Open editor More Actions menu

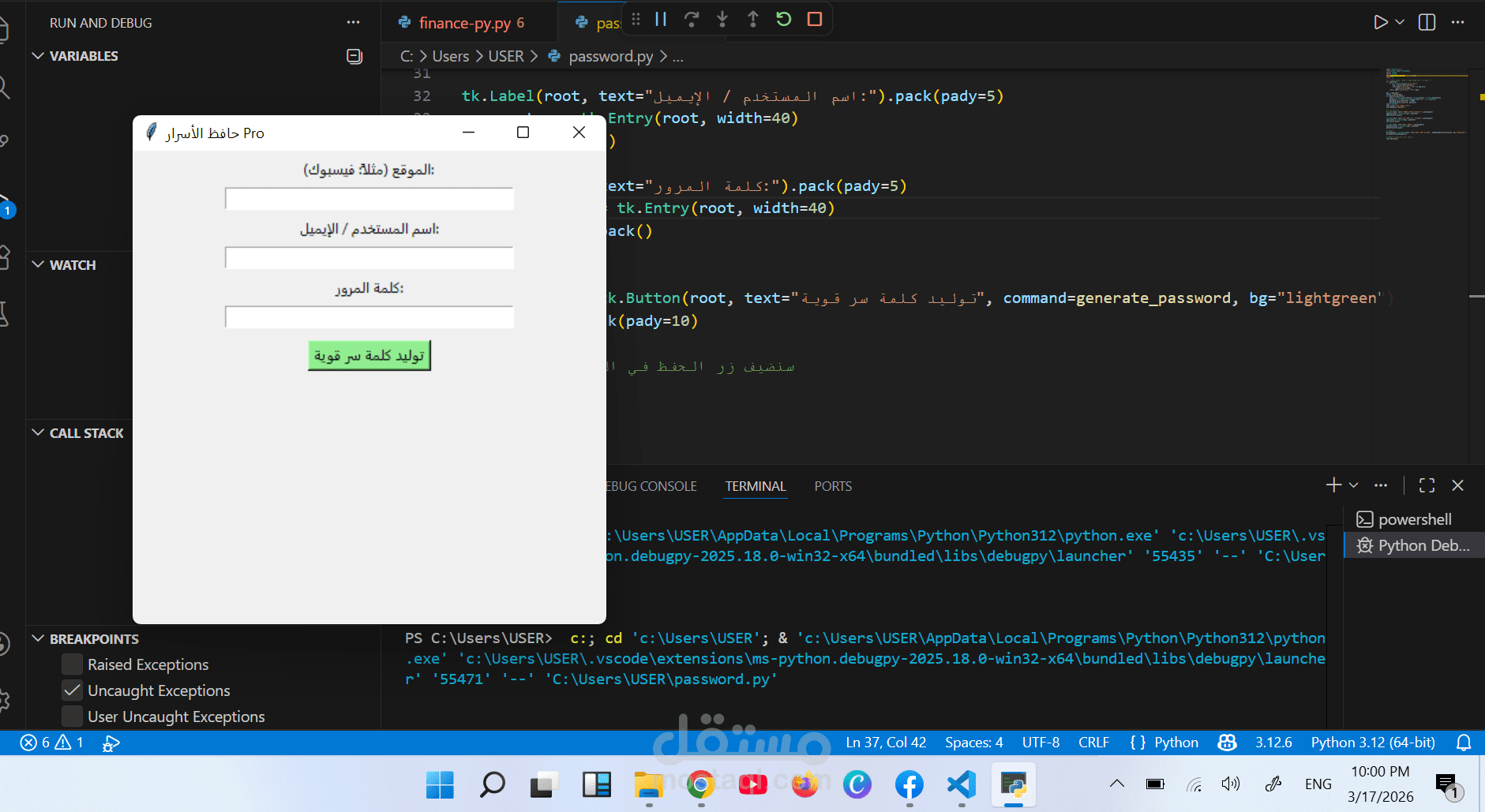1458,22
